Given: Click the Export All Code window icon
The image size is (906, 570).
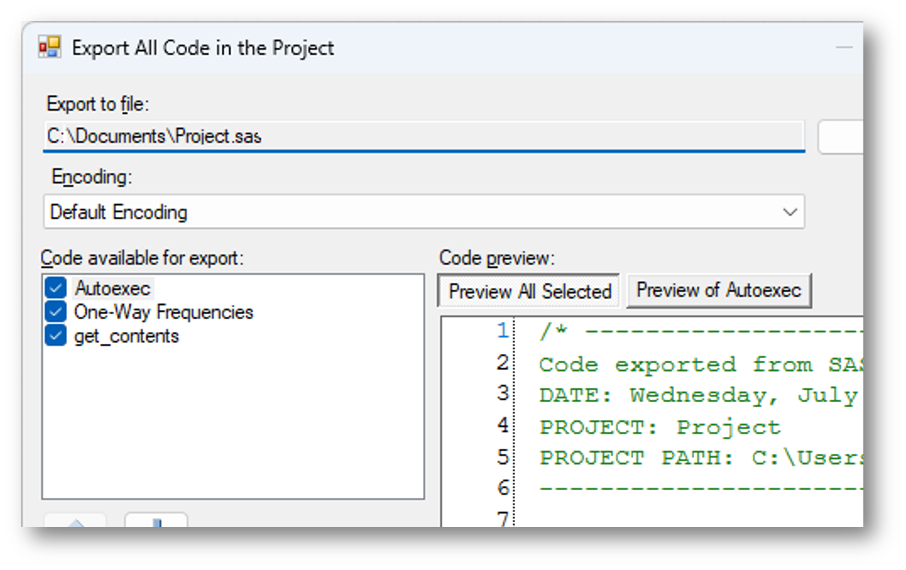Looking at the screenshot, I should tap(50, 47).
